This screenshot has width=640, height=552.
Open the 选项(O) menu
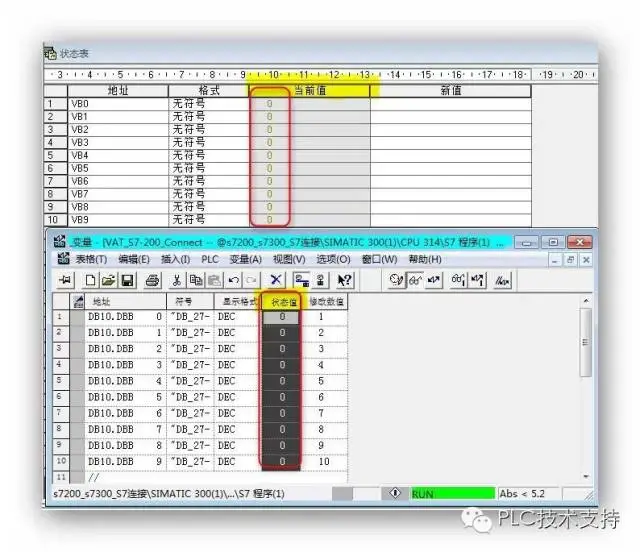coord(333,259)
